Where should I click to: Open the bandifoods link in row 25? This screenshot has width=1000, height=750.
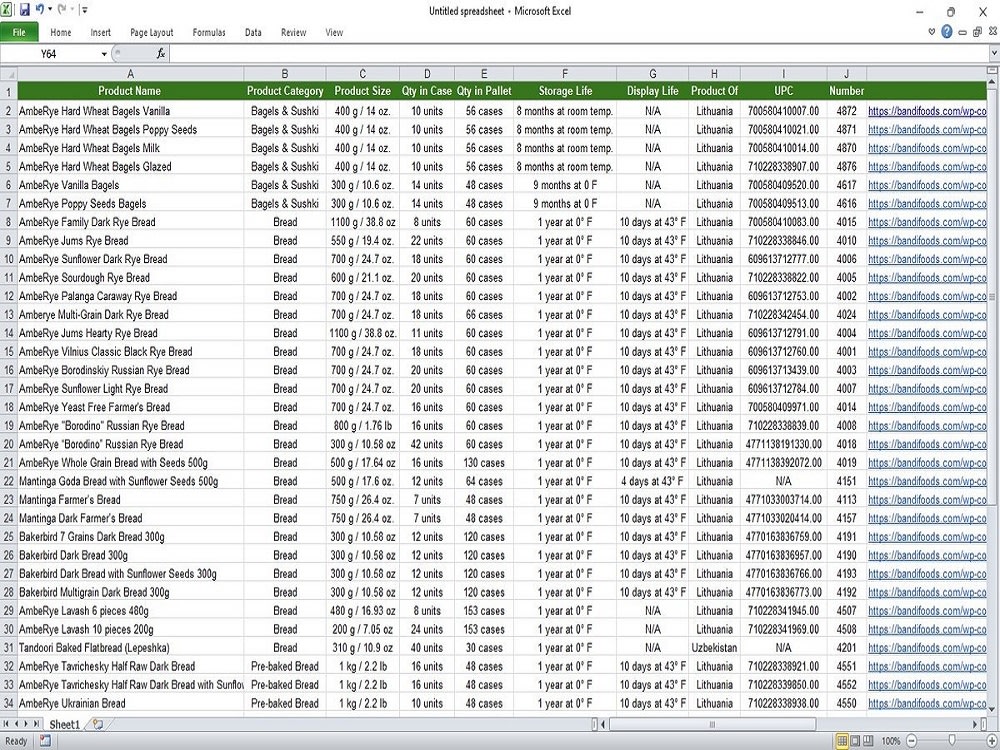927,536
